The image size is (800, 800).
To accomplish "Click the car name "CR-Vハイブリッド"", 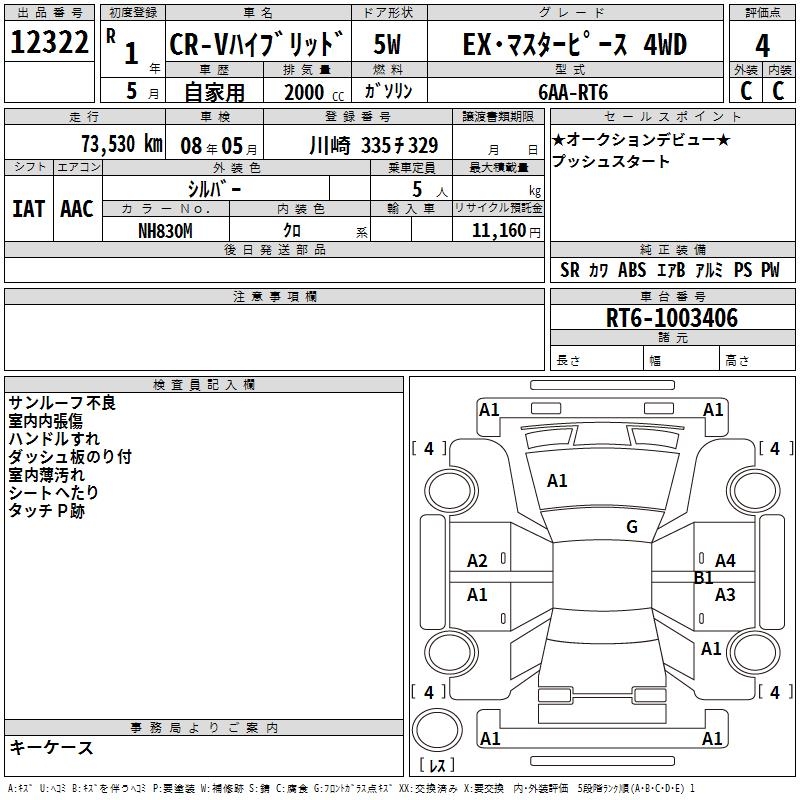I will tap(257, 44).
